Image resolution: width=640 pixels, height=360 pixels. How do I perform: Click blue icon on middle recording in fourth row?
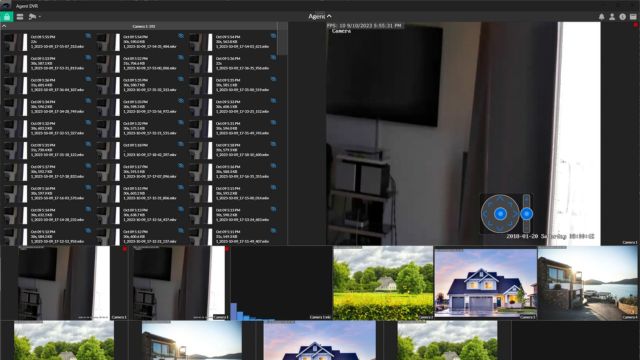pyautogui.click(x=181, y=101)
